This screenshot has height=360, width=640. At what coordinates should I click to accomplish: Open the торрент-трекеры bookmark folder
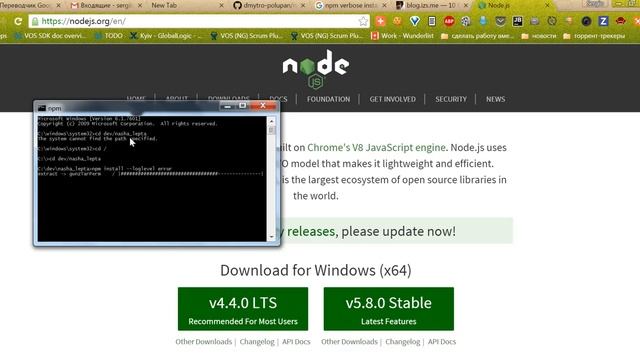tap(594, 36)
